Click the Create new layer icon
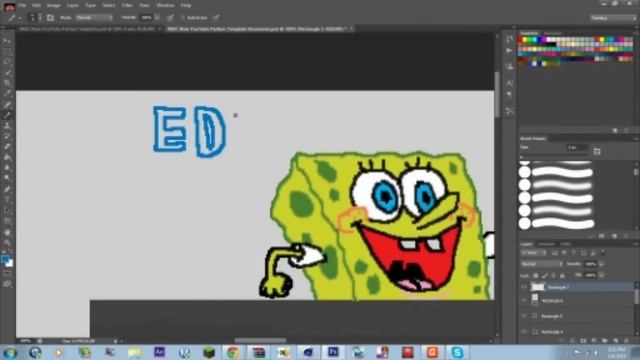The height and width of the screenshot is (360, 640). point(616,340)
